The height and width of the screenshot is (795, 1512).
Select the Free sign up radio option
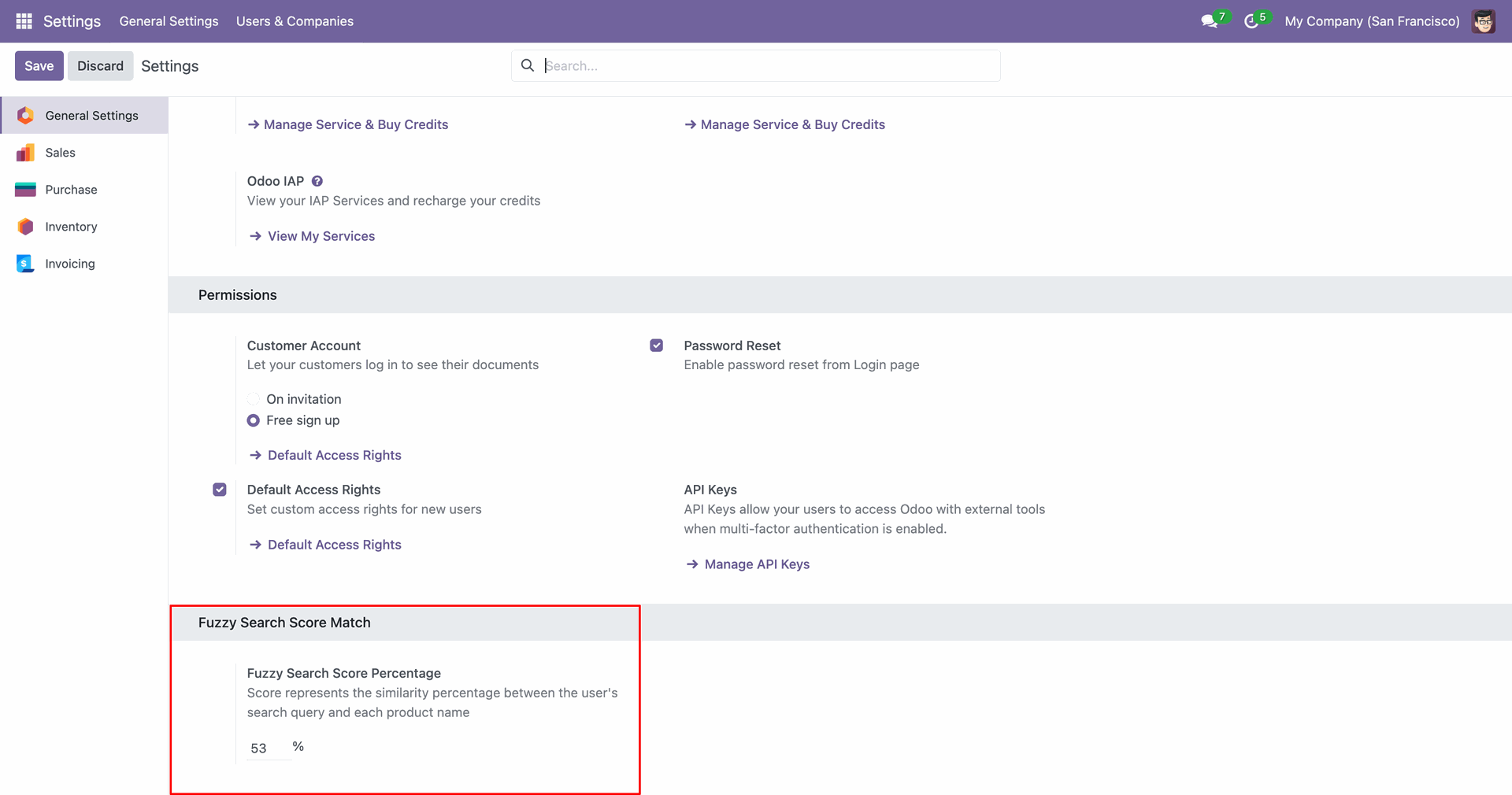254,420
